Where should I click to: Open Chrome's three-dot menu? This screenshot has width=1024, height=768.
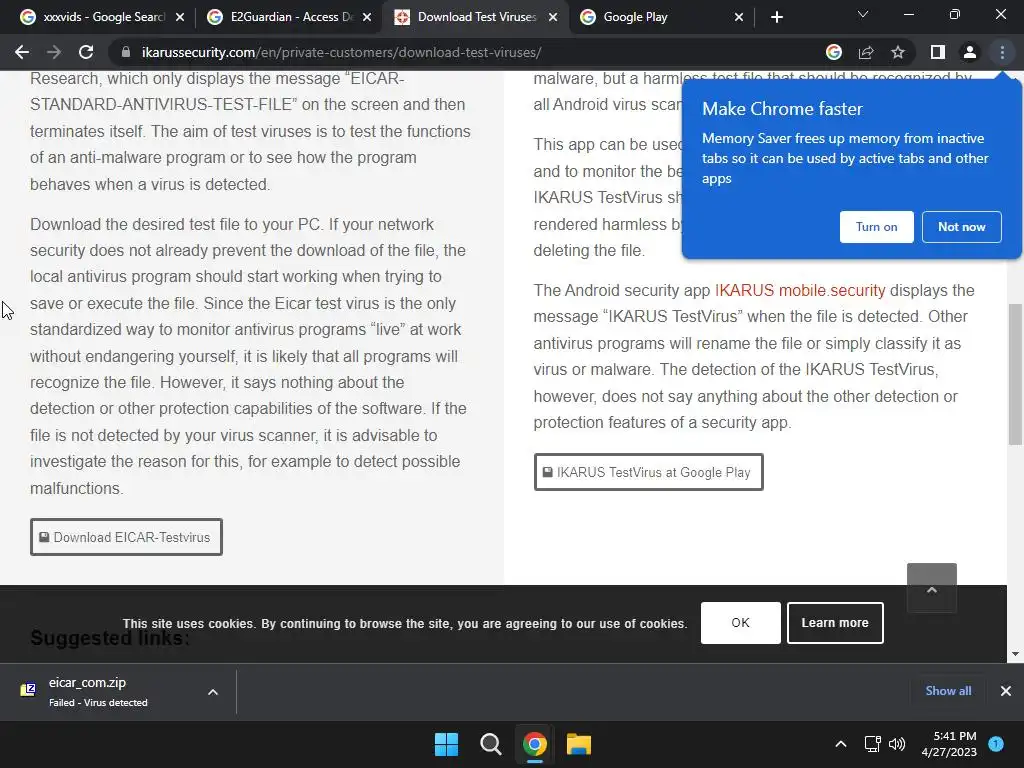tap(1002, 52)
